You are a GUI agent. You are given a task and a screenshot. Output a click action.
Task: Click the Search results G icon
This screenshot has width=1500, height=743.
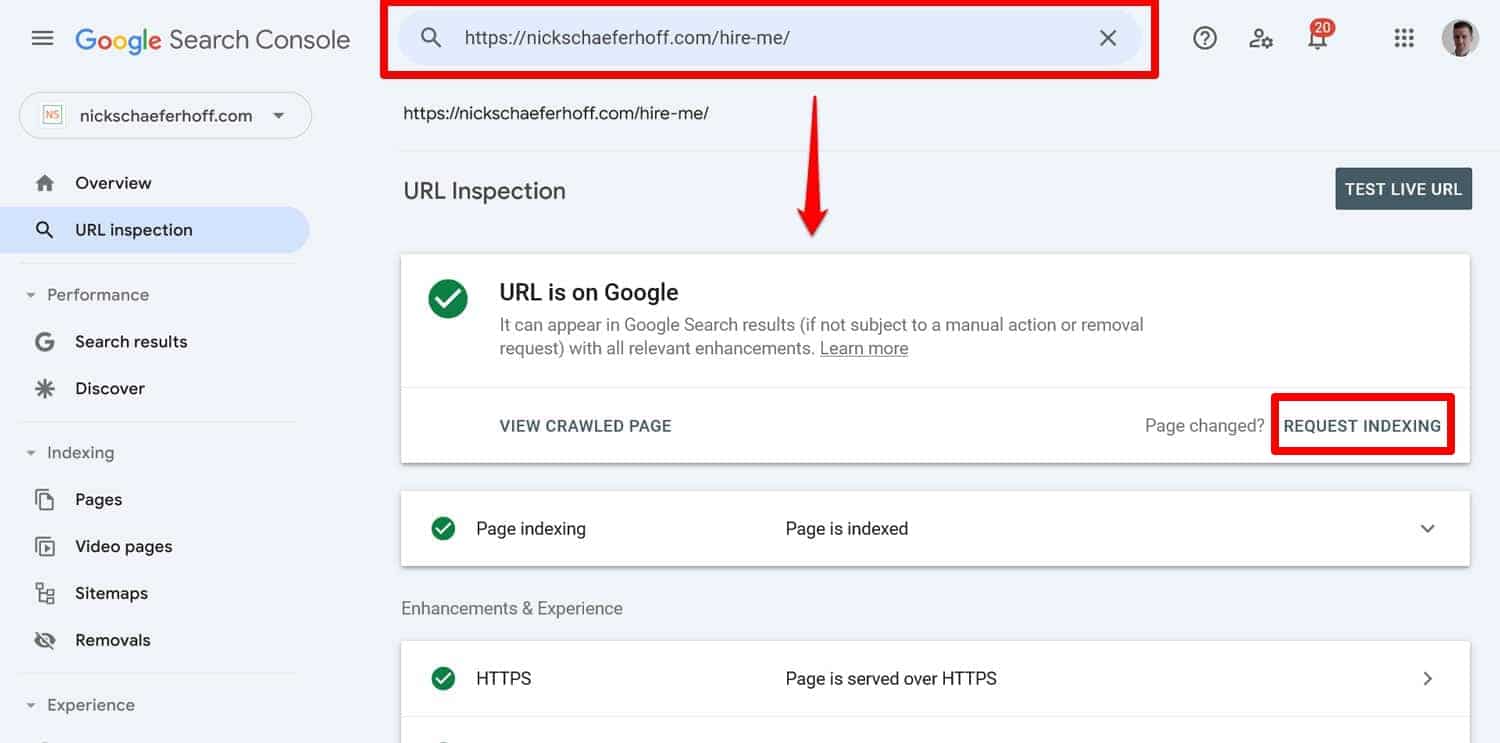[45, 341]
